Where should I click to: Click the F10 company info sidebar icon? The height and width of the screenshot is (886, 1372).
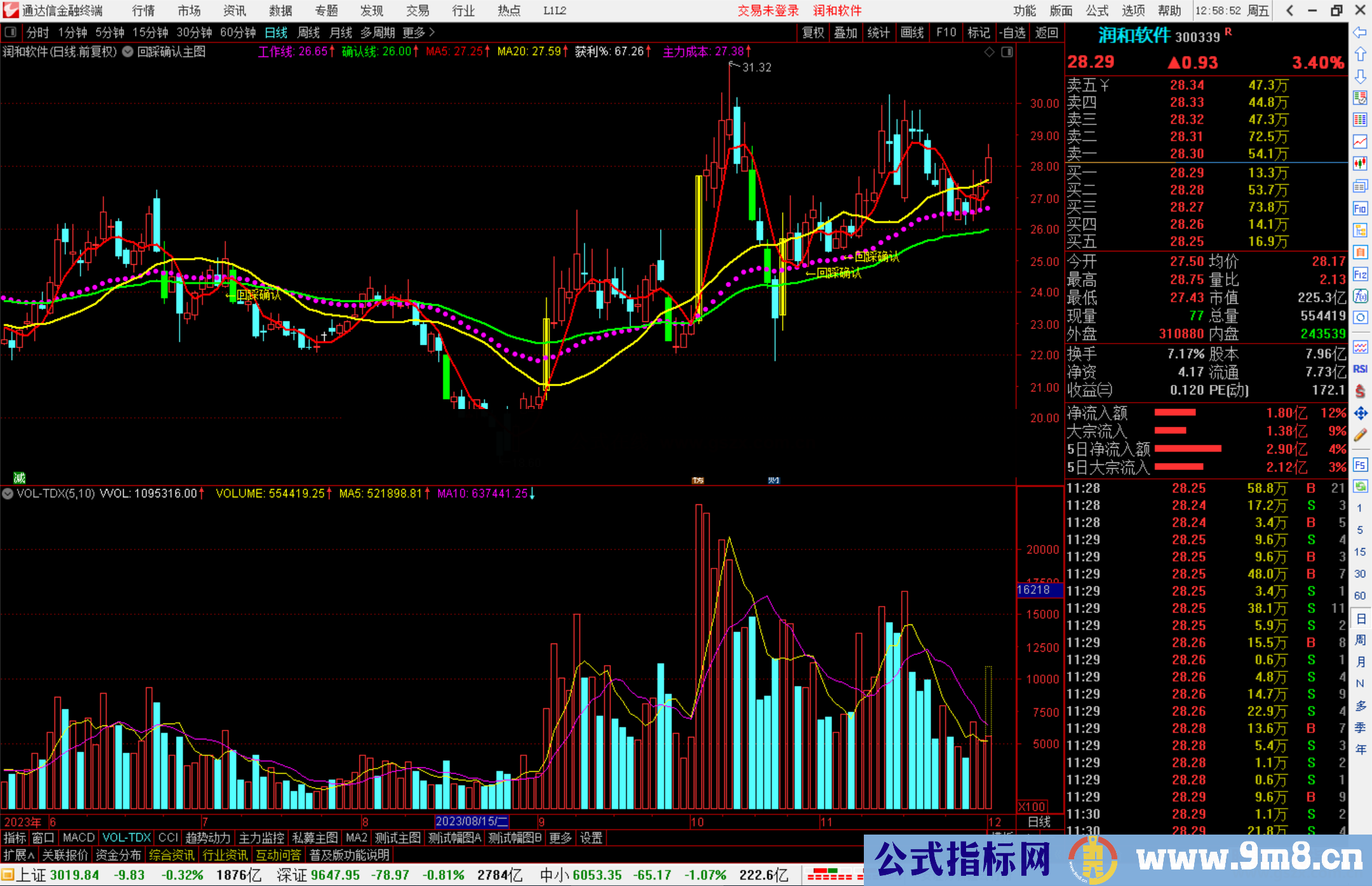coord(1360,208)
